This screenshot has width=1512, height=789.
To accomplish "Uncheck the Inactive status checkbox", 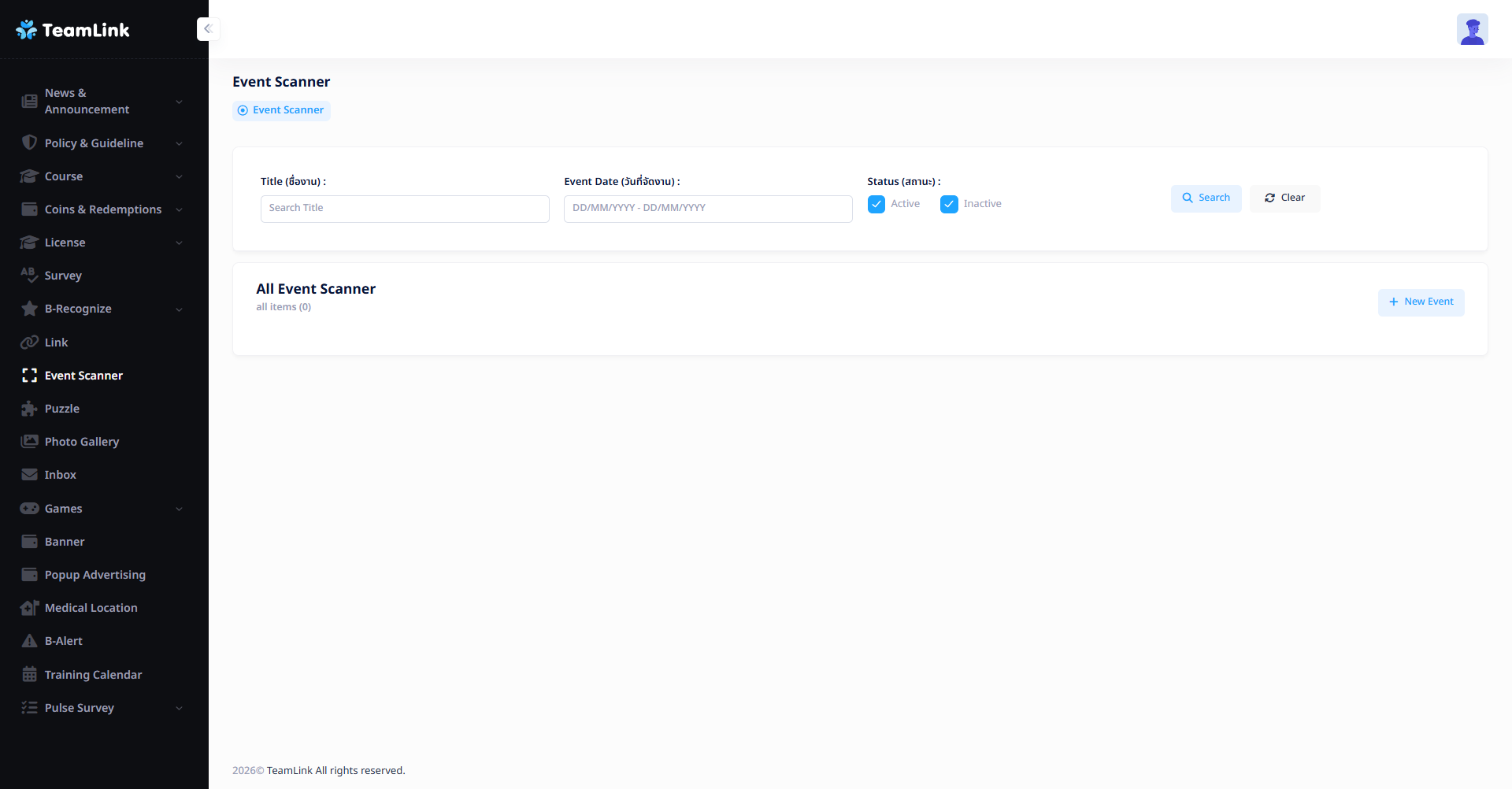I will [x=949, y=204].
